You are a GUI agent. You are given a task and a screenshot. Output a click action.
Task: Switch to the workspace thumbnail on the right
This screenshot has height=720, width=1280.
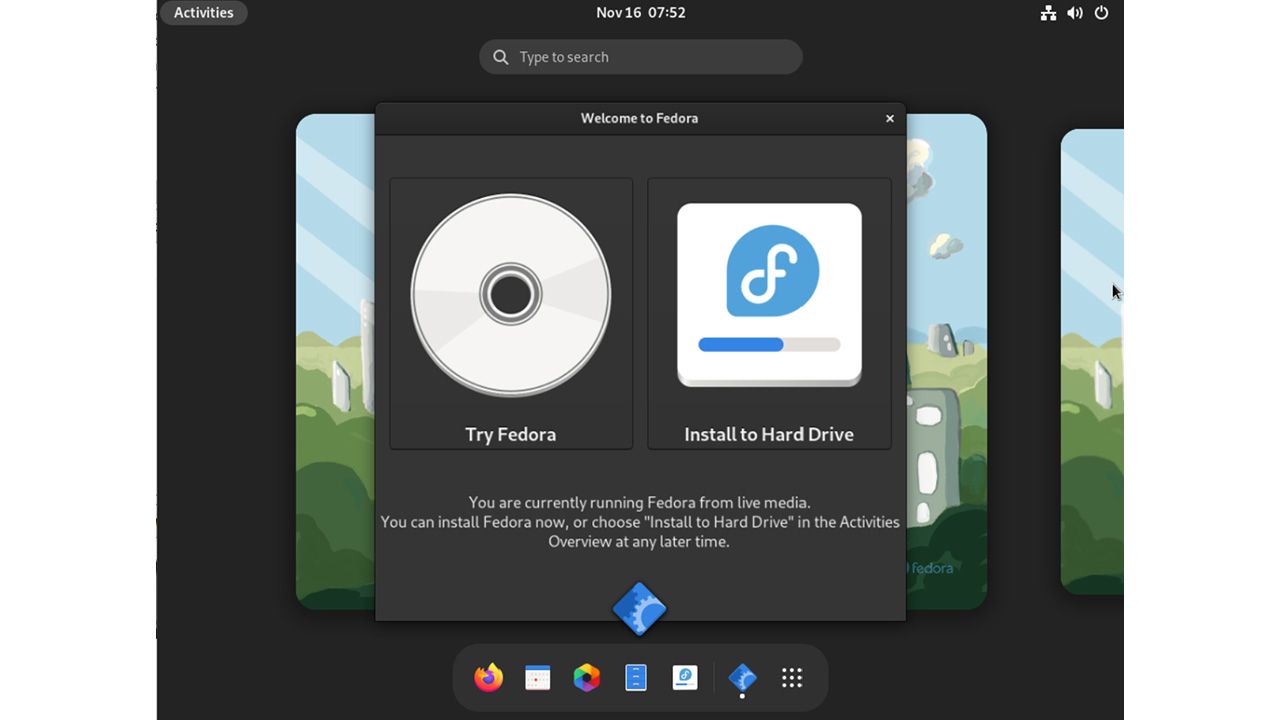tap(1092, 362)
